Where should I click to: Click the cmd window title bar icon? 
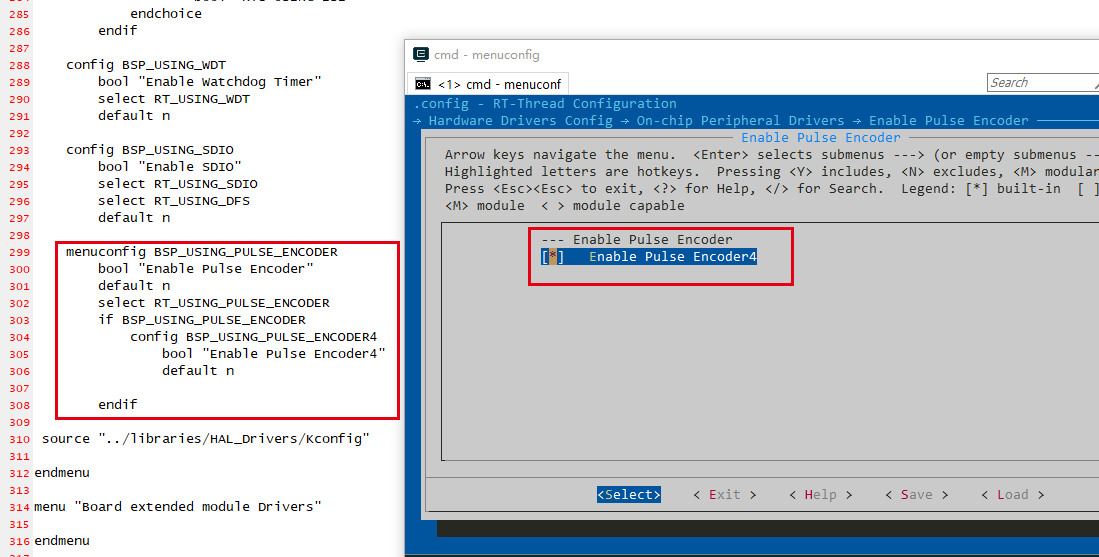coord(420,55)
